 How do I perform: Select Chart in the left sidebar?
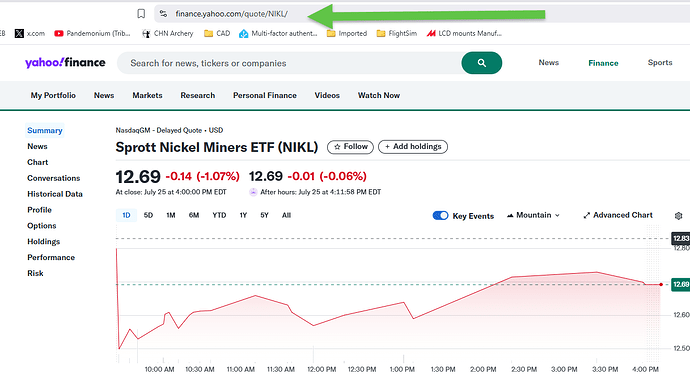pyautogui.click(x=37, y=162)
